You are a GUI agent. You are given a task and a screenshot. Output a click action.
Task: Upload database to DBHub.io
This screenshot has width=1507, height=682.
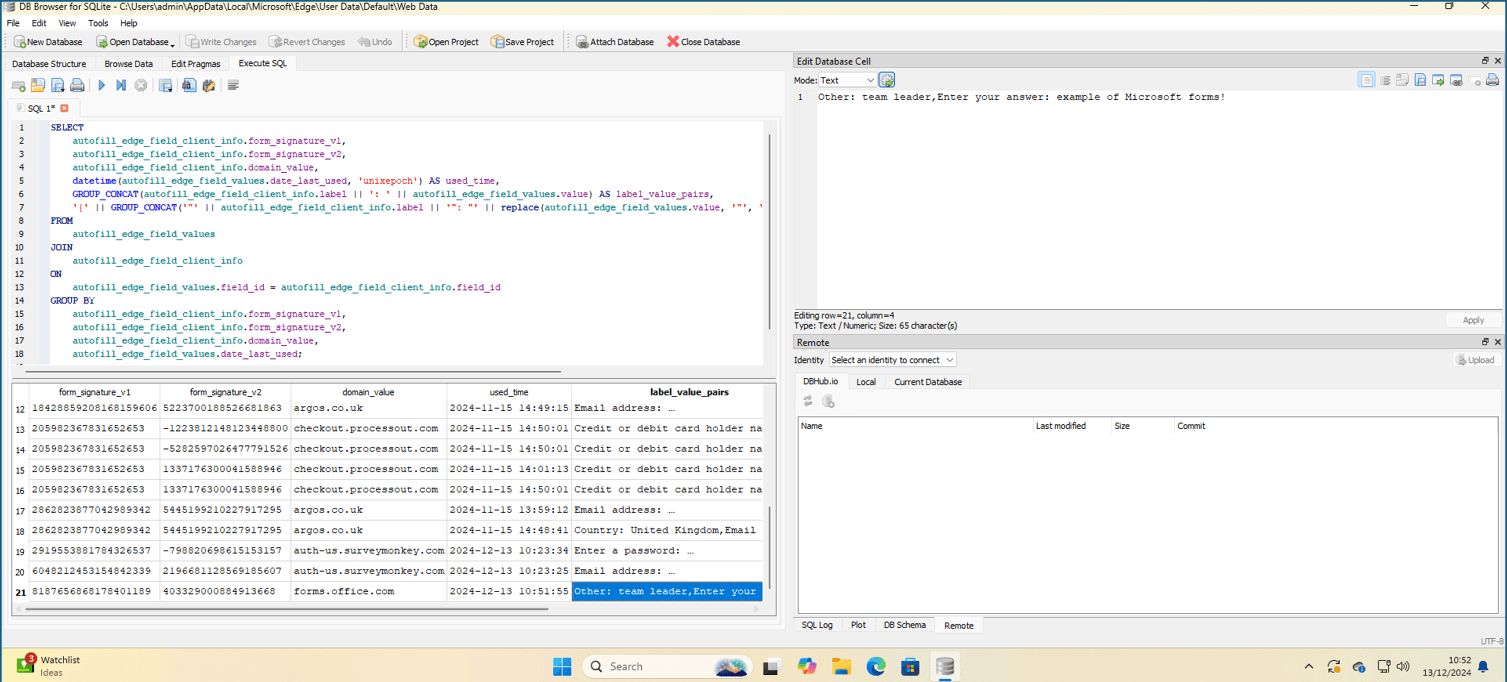1477,360
